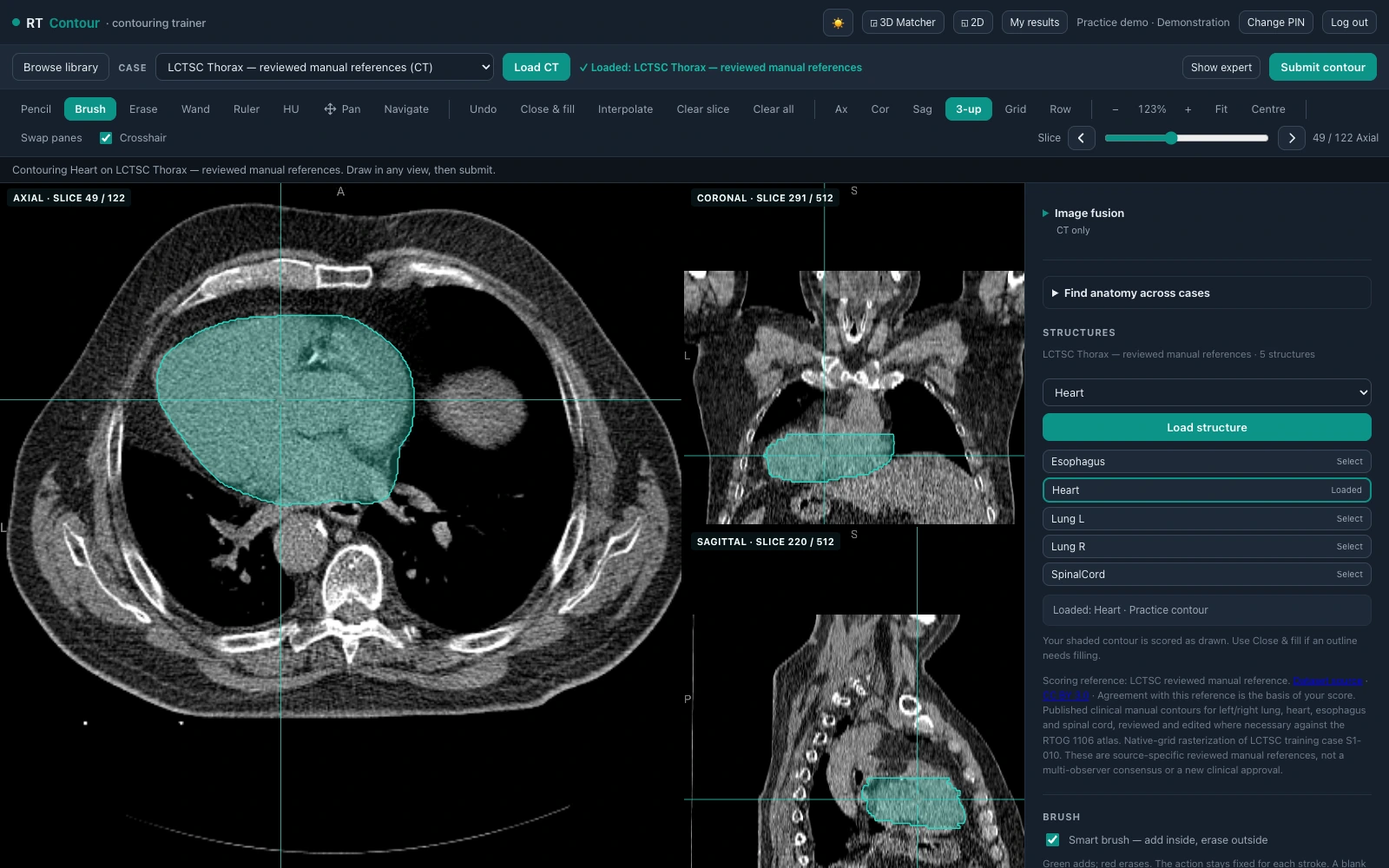The width and height of the screenshot is (1389, 868).
Task: Open My results
Action: [1035, 23]
